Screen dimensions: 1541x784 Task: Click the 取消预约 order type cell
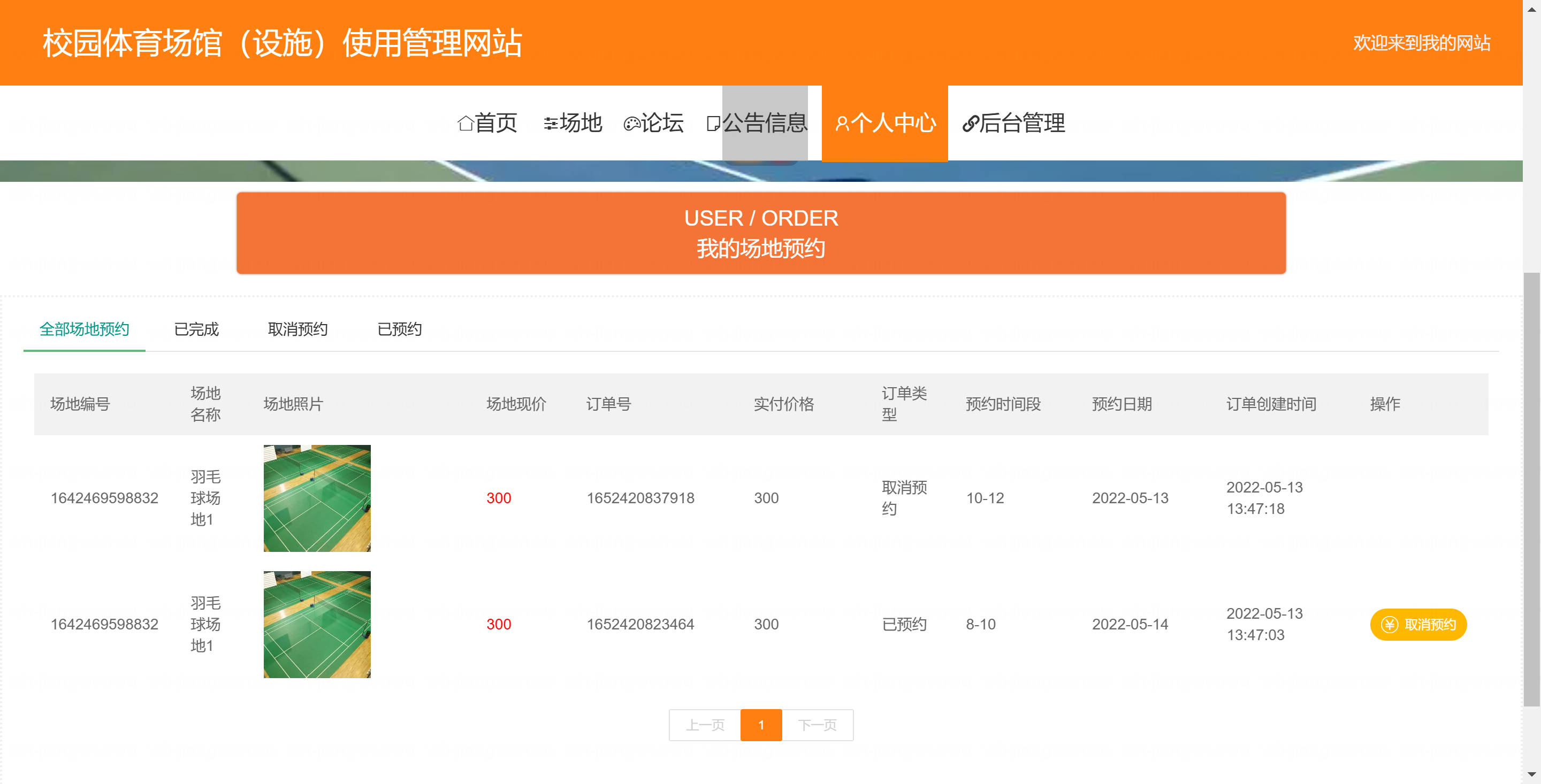pyautogui.click(x=904, y=498)
